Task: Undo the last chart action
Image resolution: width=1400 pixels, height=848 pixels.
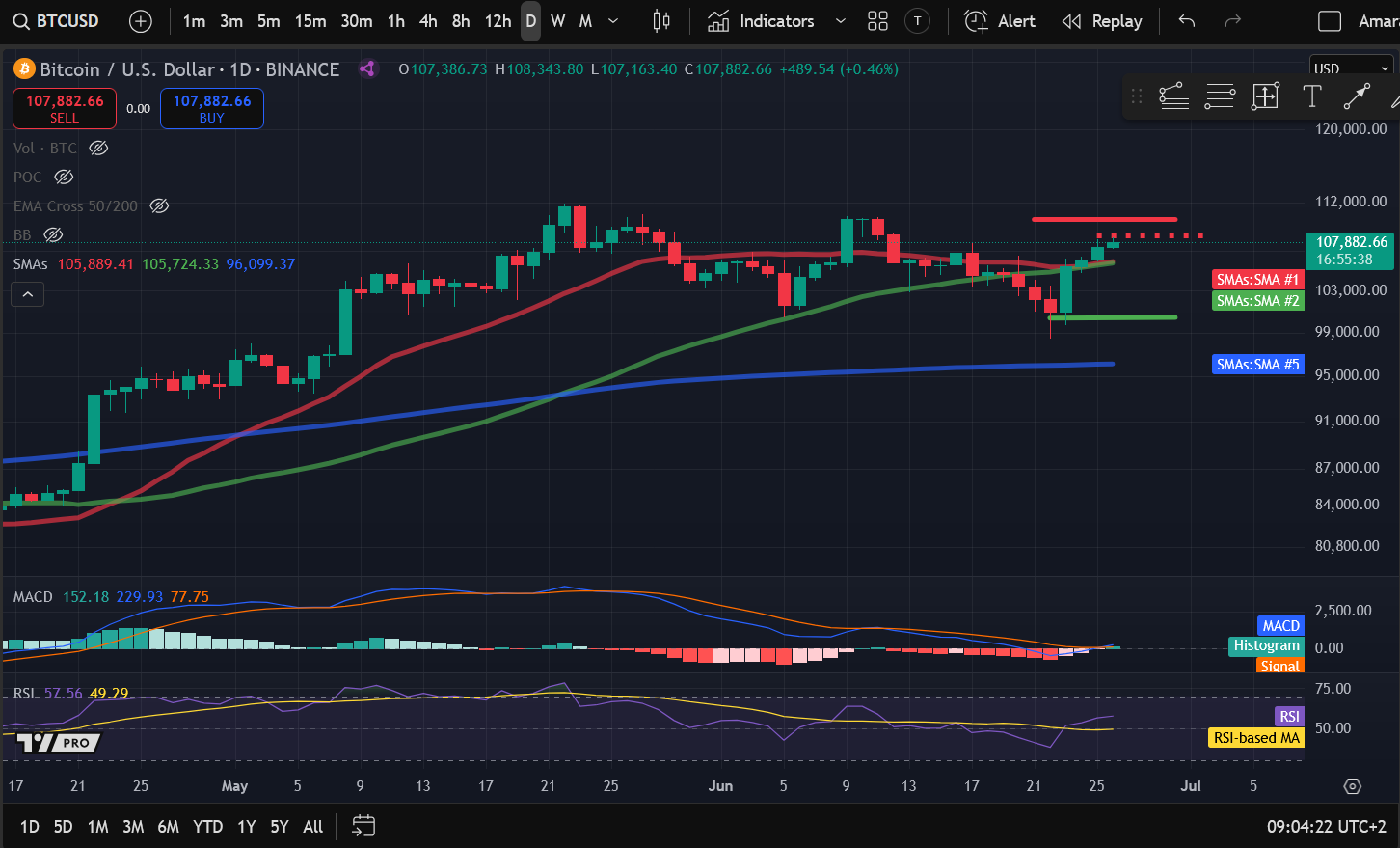Action: click(1187, 21)
